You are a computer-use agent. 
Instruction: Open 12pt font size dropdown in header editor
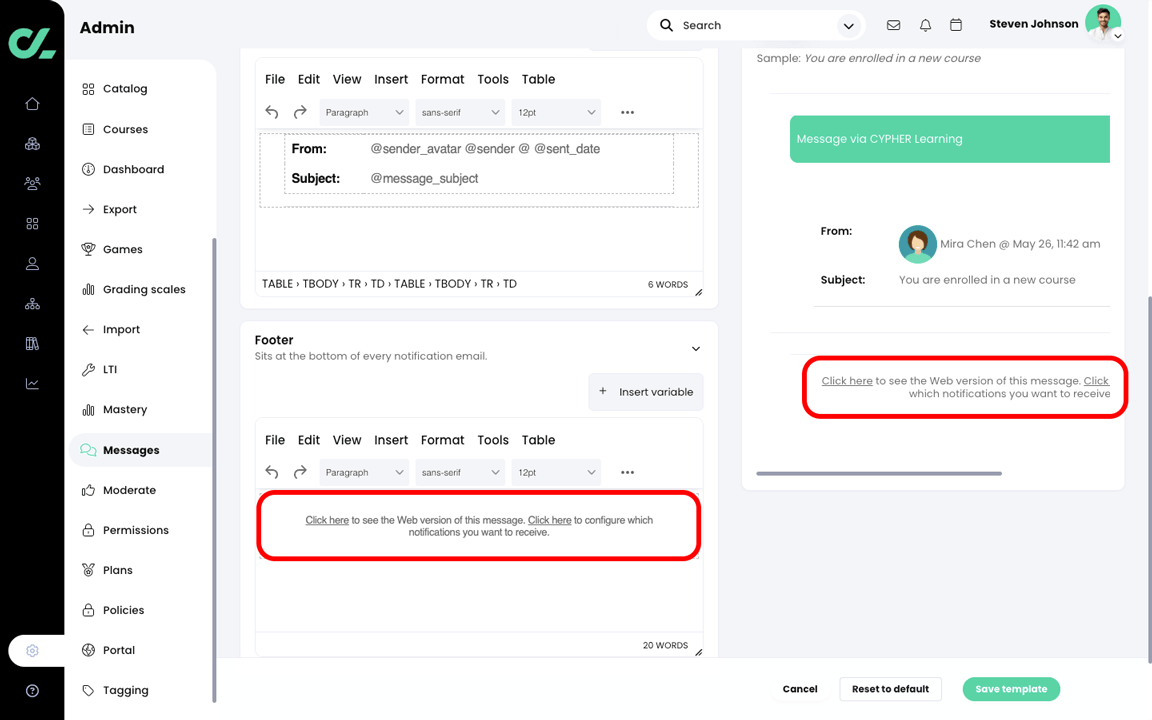coord(556,112)
